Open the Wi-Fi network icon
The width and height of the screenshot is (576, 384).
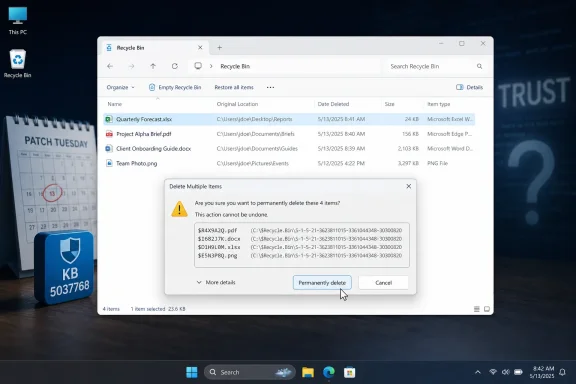click(493, 372)
